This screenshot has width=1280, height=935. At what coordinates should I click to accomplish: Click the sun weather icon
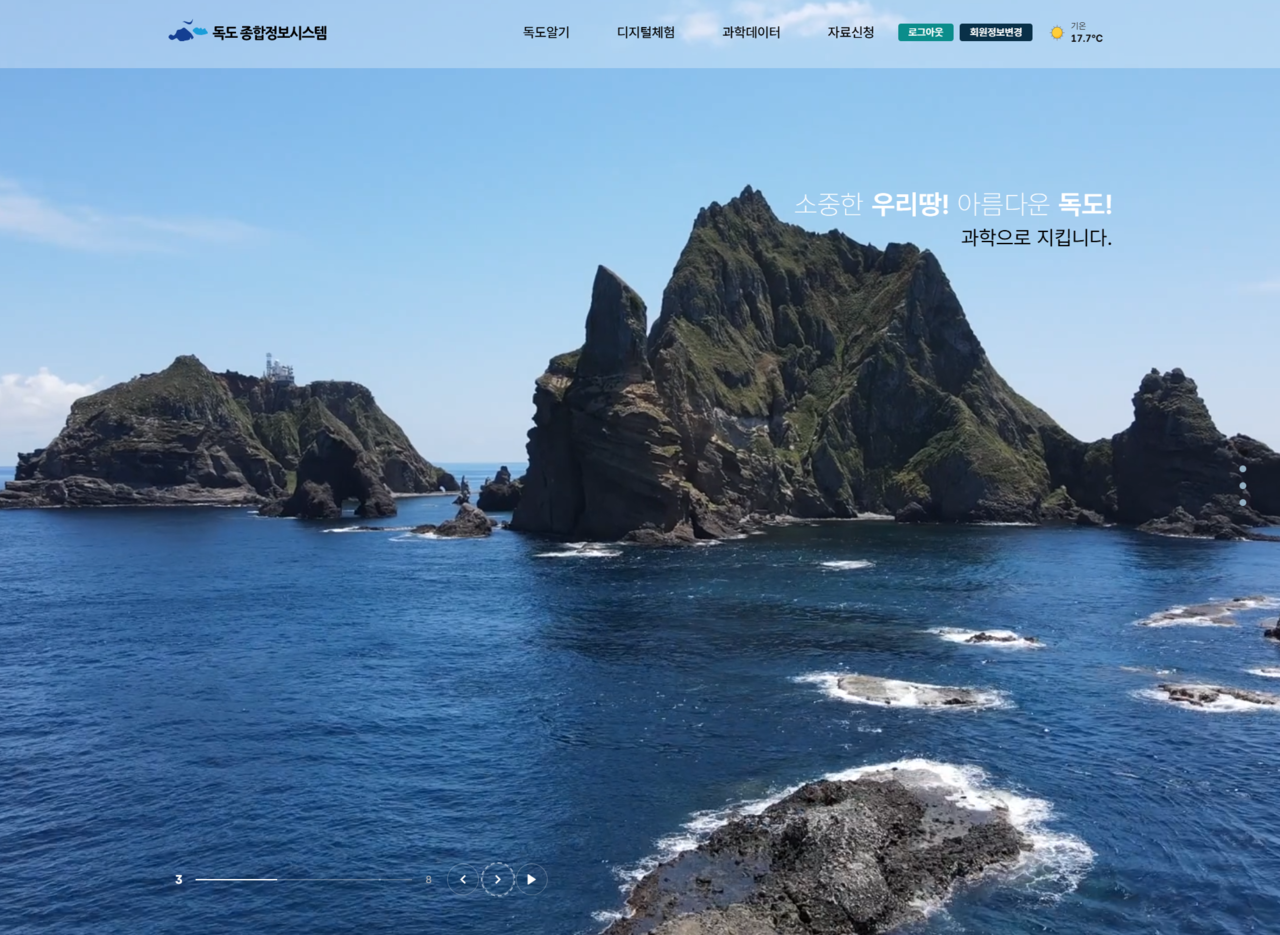click(1057, 33)
